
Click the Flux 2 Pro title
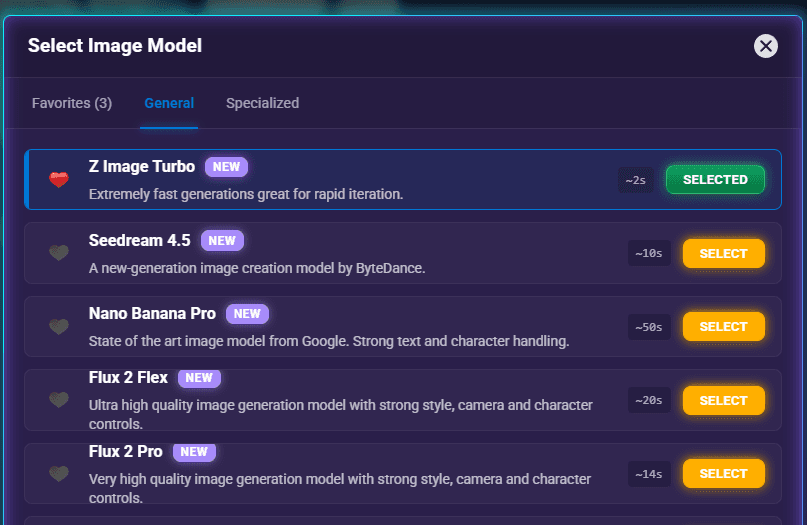coord(126,451)
